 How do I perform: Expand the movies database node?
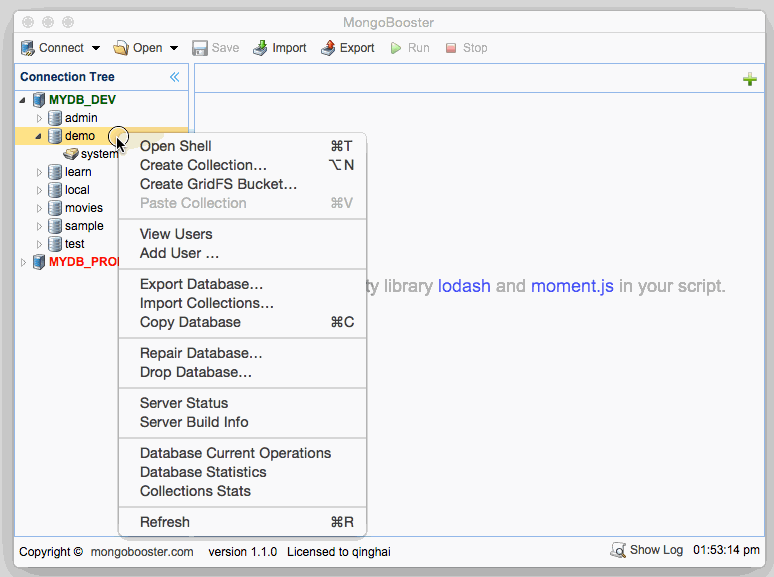pyautogui.click(x=39, y=208)
